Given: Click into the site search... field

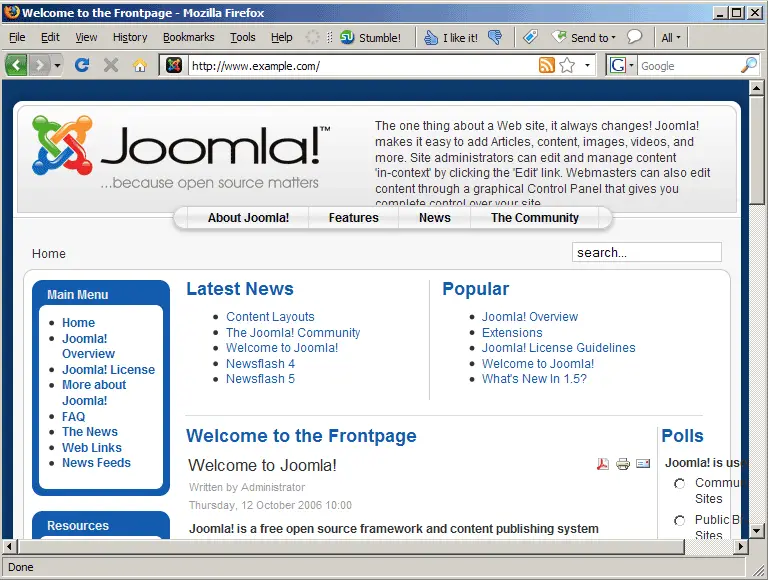Looking at the screenshot, I should (647, 252).
